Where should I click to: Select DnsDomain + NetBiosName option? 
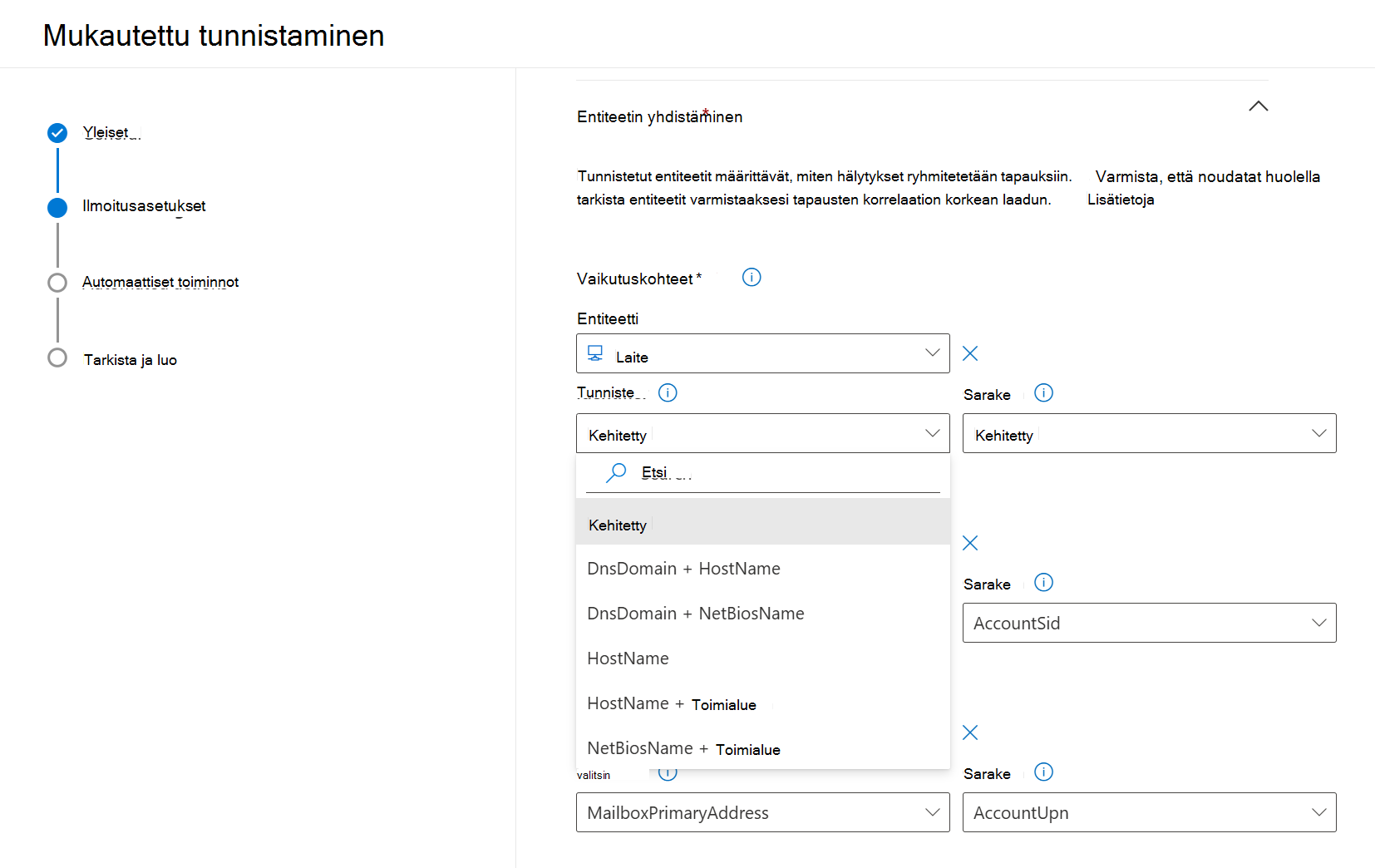pos(695,614)
